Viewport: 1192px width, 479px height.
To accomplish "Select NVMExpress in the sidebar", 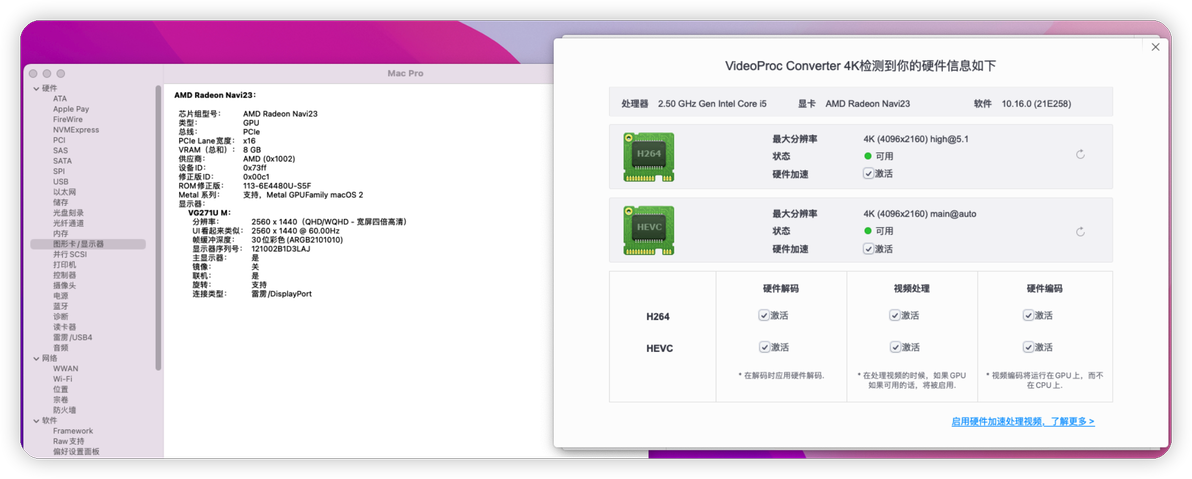I will 76,130.
